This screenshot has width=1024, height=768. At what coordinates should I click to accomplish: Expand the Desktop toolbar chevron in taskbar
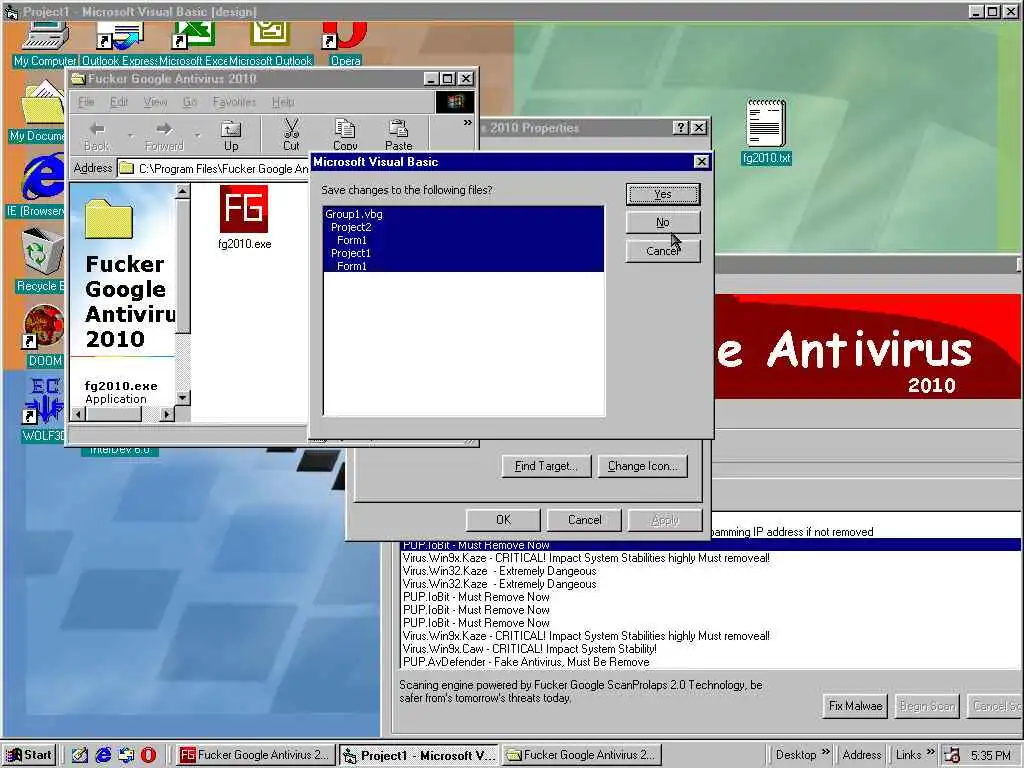pyautogui.click(x=825, y=753)
